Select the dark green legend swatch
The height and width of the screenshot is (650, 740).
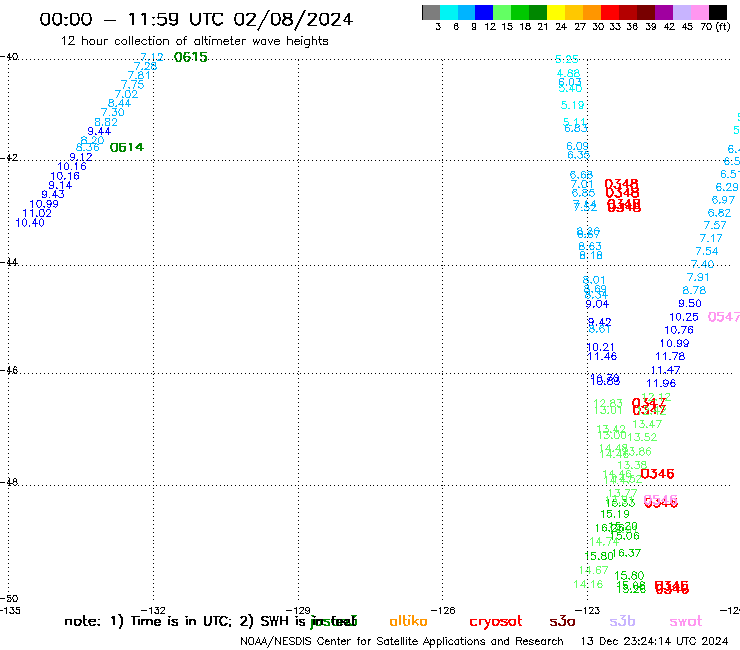coord(538,12)
